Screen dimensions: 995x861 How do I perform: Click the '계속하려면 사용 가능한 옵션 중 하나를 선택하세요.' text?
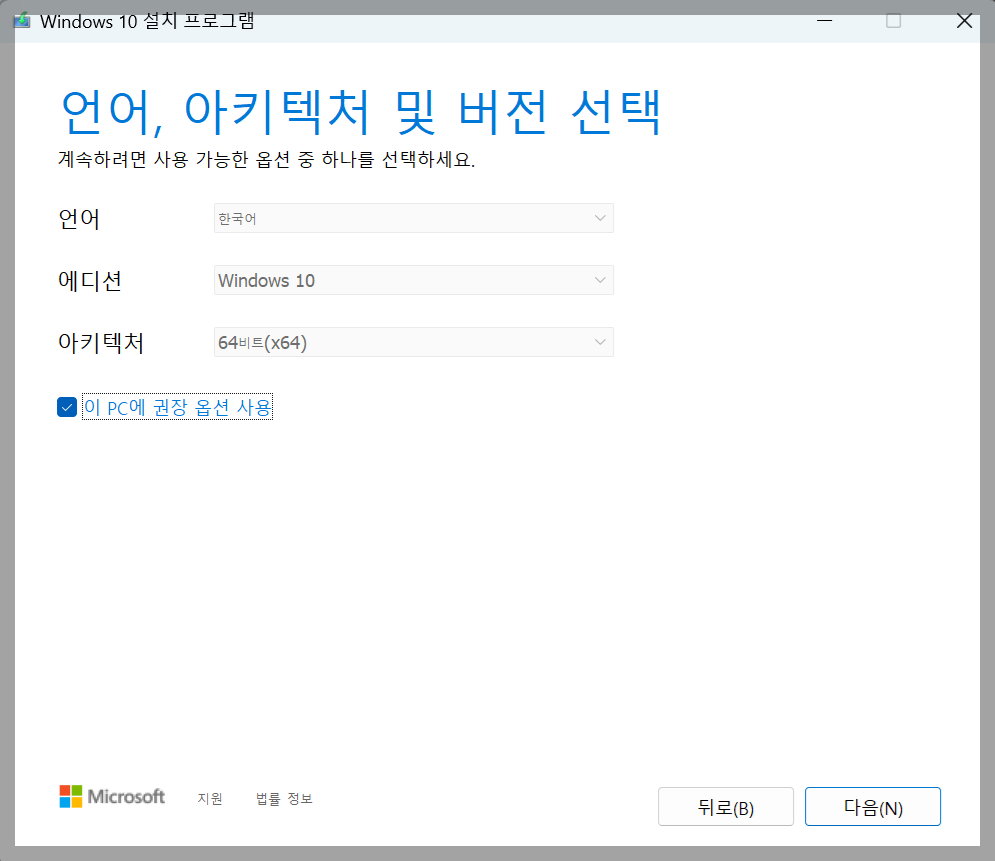pyautogui.click(x=267, y=159)
